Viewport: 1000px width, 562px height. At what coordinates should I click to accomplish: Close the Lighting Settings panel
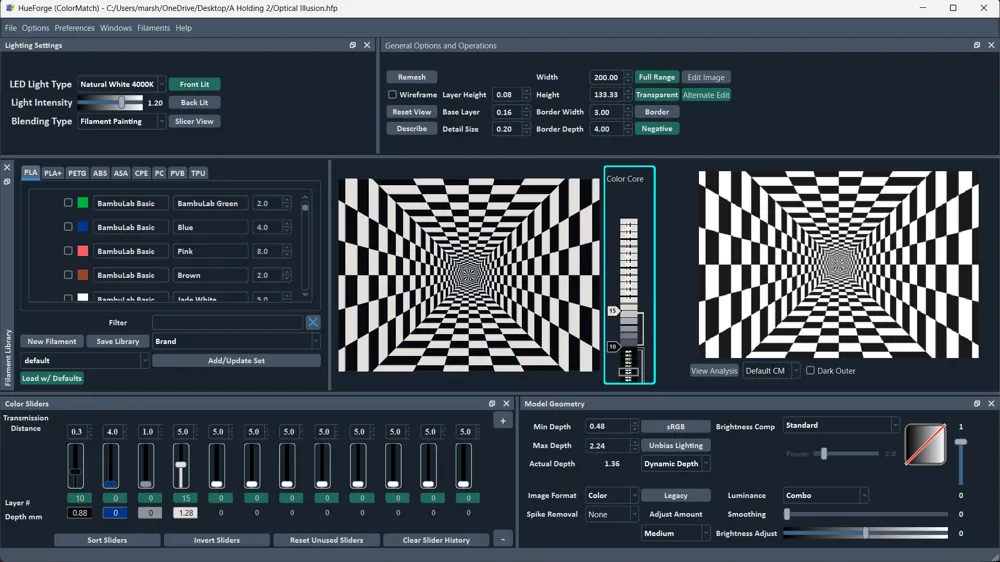367,45
